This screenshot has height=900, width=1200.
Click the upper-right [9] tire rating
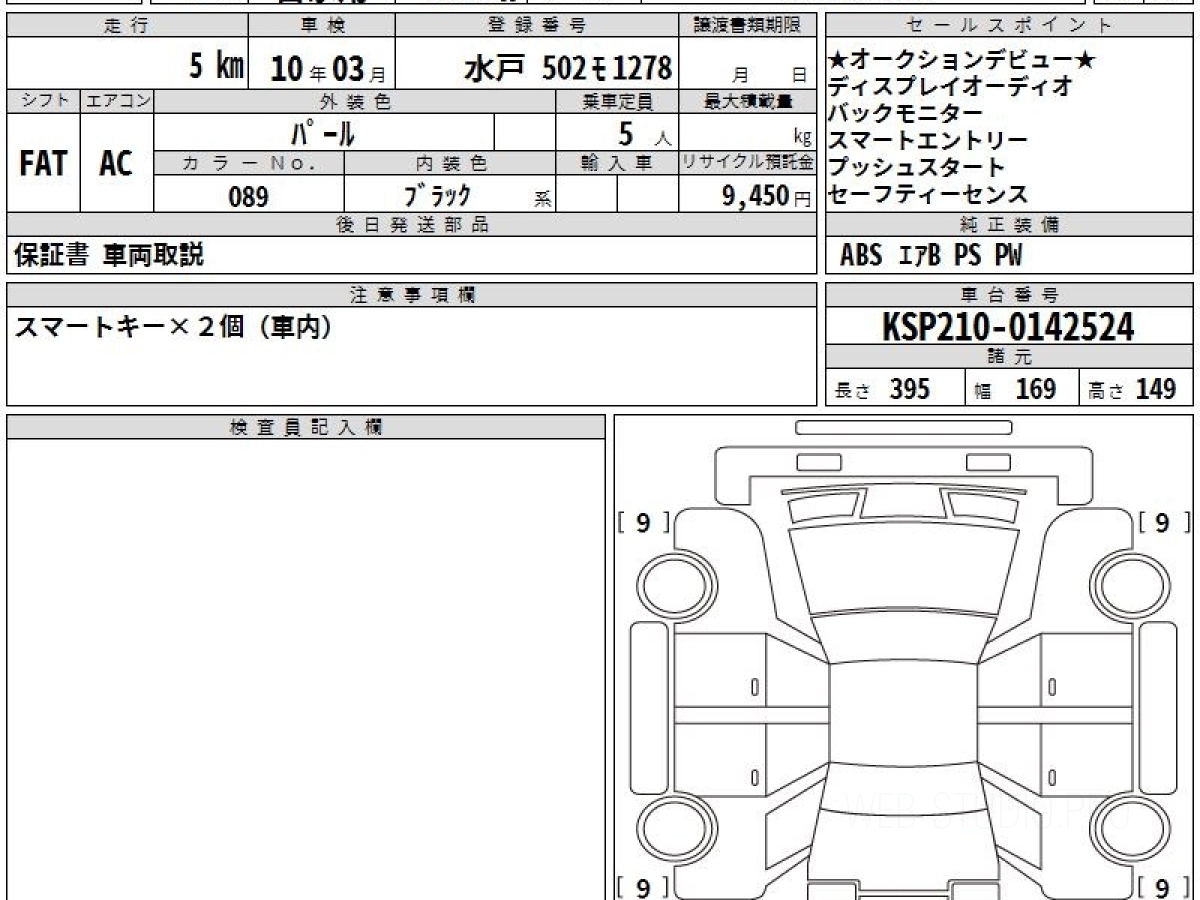pos(1163,522)
